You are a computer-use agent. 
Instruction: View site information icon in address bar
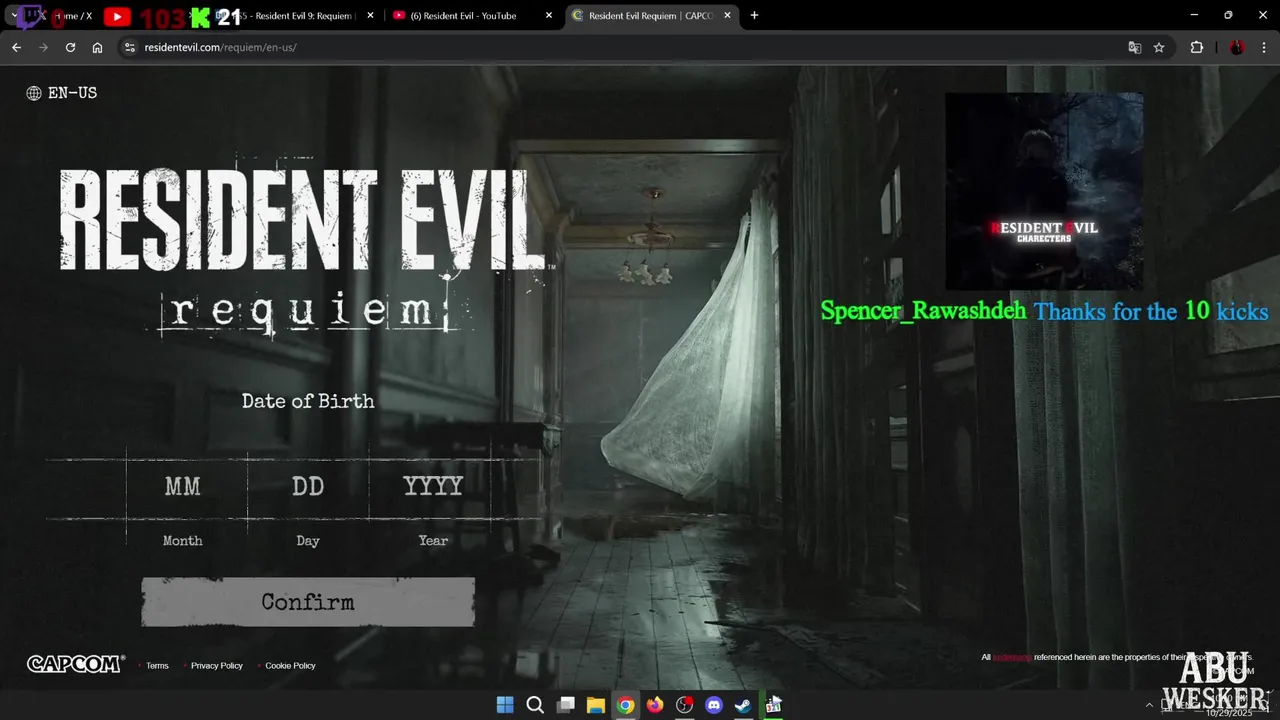tap(128, 47)
